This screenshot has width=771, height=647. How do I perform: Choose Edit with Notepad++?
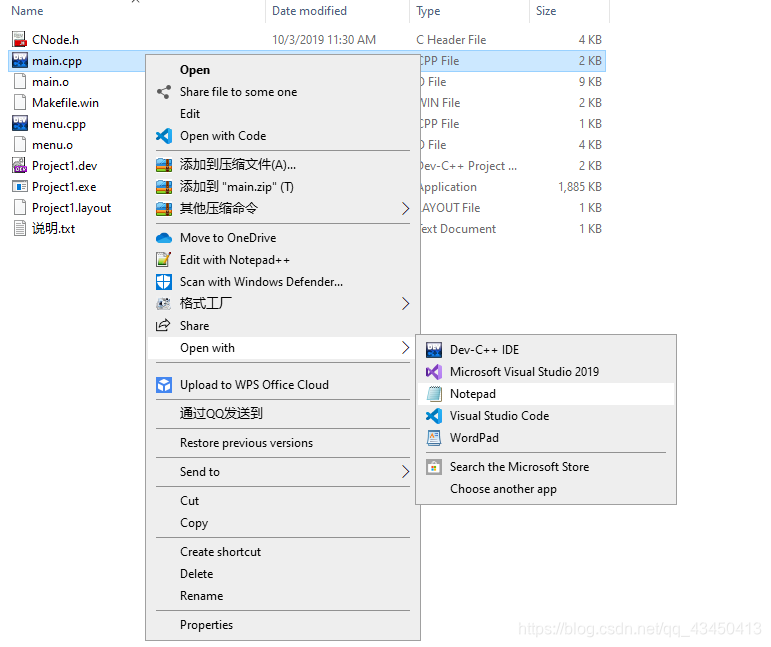[283, 260]
